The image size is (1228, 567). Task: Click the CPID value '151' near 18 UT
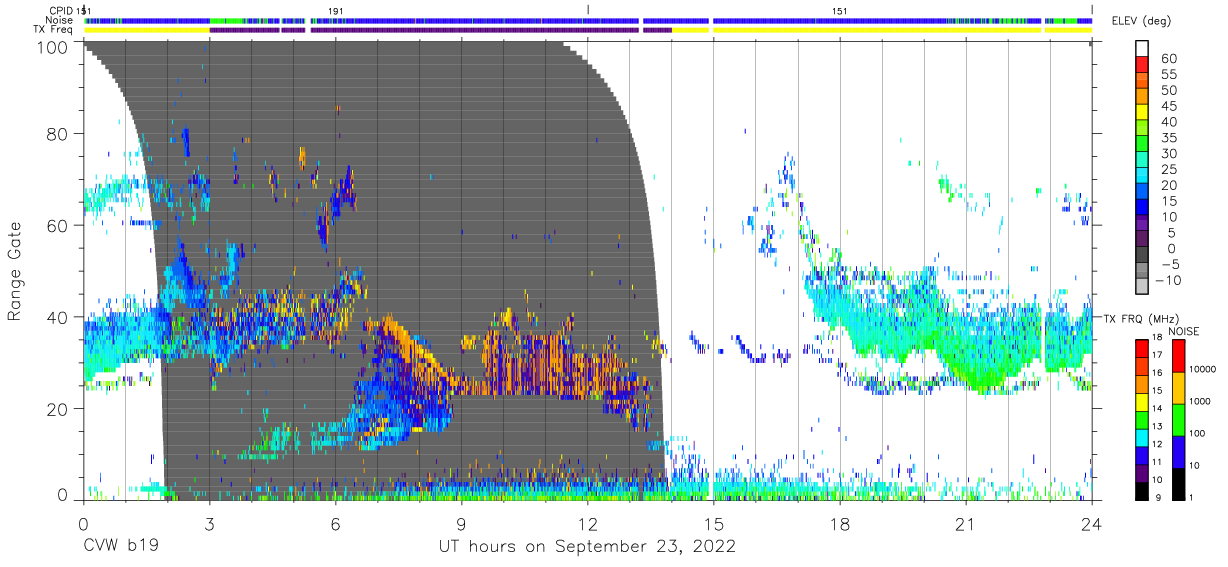click(x=840, y=10)
